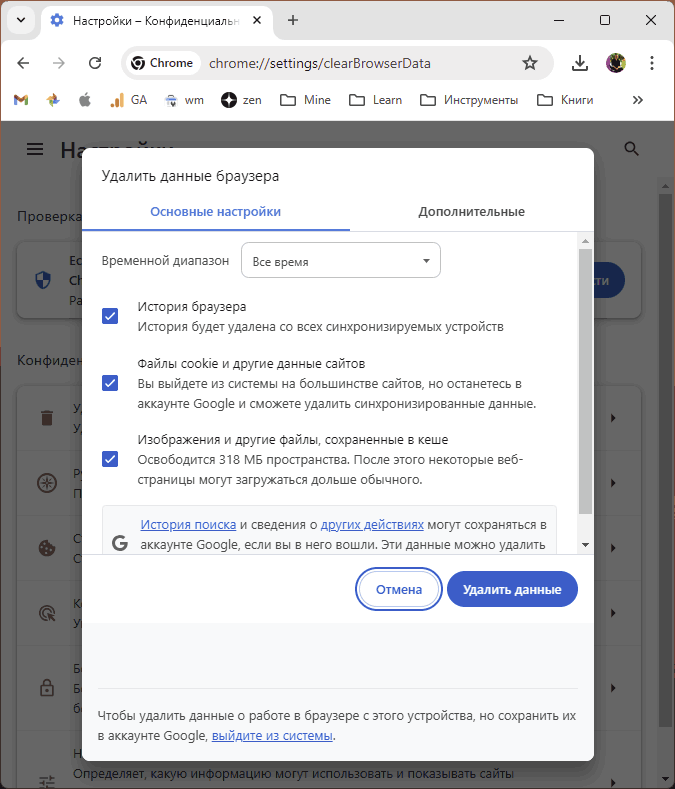Click the dialog scrollbar down arrow
The image size is (675, 789).
[x=585, y=545]
